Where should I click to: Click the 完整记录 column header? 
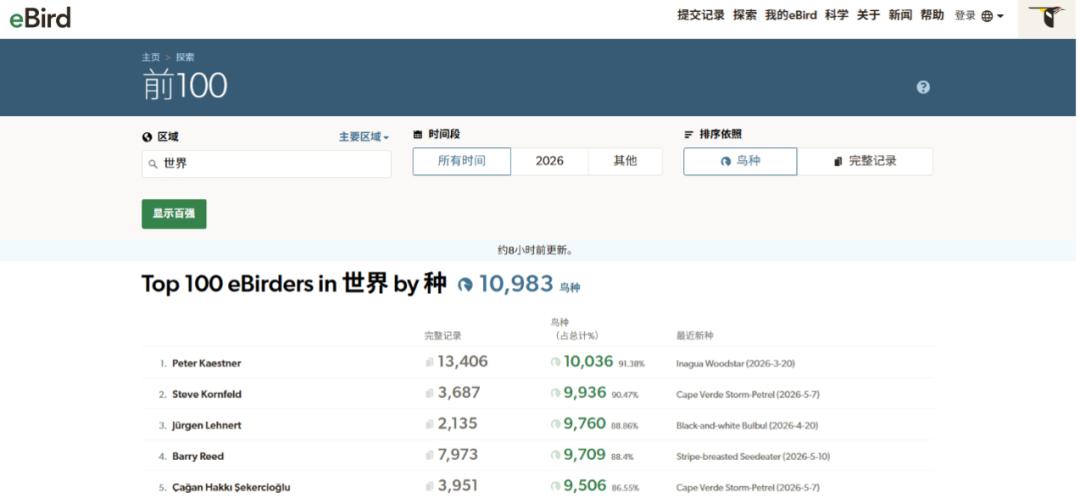click(443, 335)
